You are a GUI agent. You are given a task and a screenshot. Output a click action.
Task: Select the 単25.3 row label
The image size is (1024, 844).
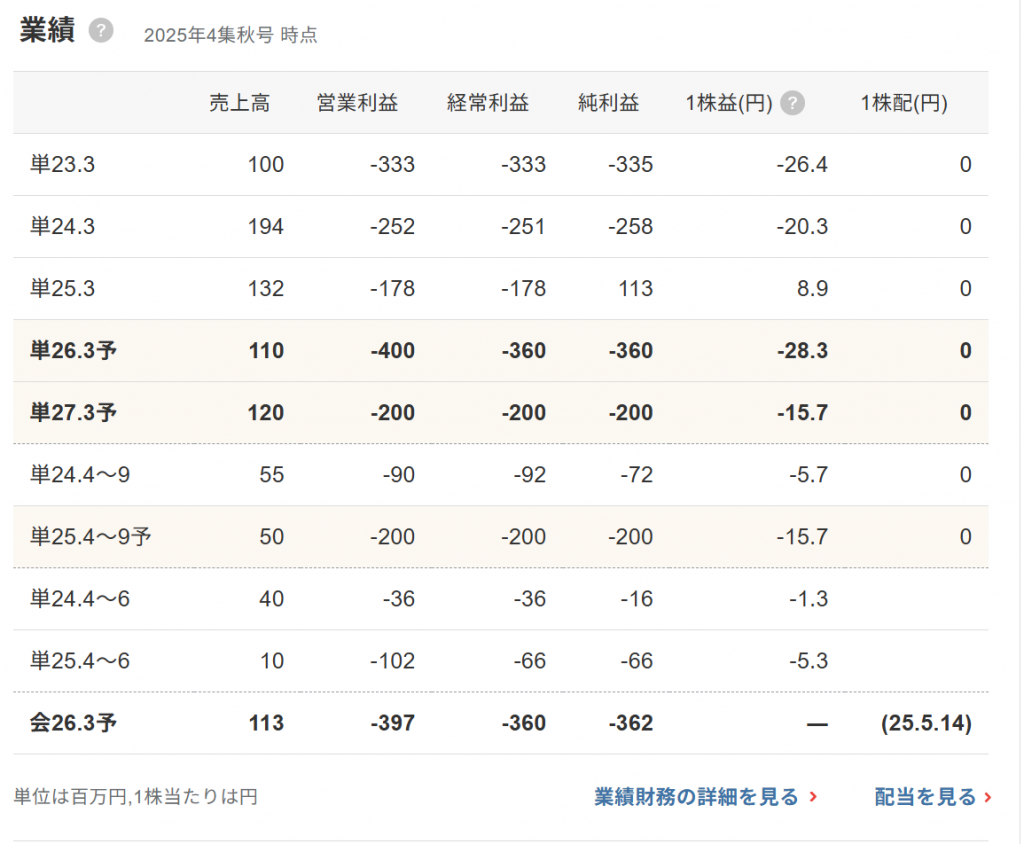click(62, 289)
